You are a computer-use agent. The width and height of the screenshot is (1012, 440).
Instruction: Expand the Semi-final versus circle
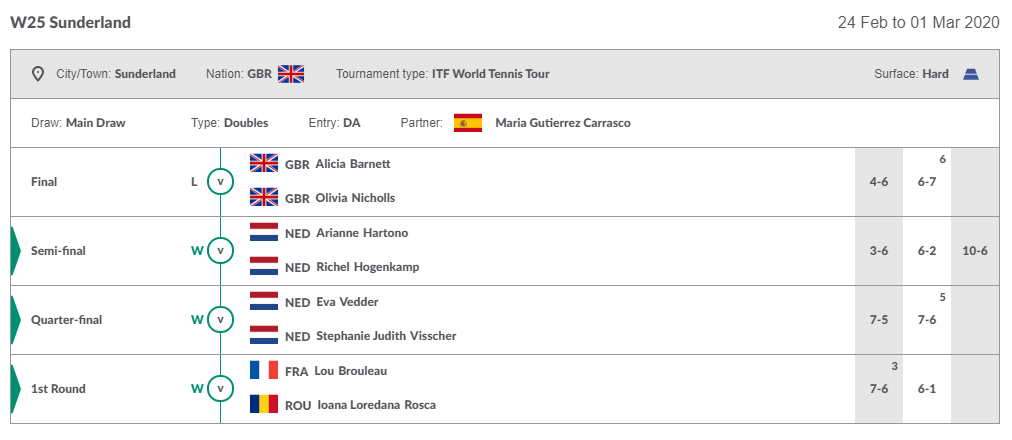(220, 251)
